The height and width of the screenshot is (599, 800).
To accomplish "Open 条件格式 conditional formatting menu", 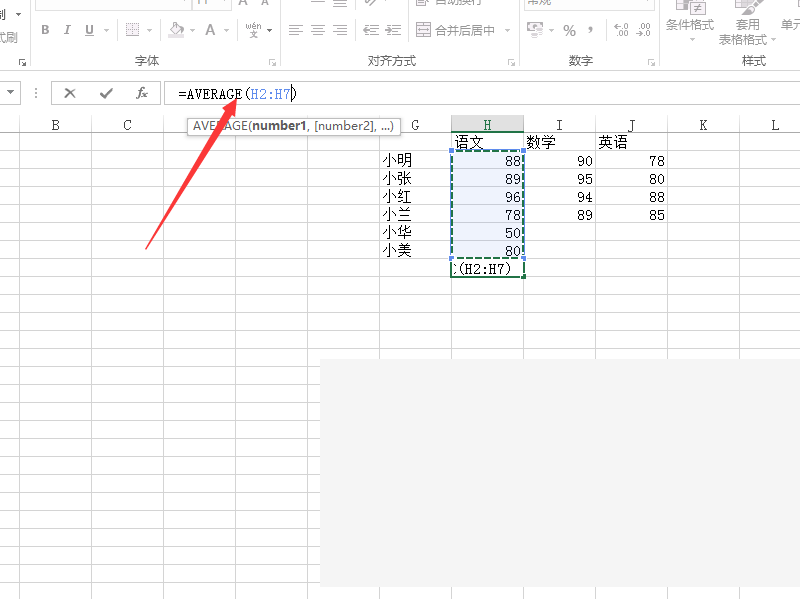I will pyautogui.click(x=690, y=21).
